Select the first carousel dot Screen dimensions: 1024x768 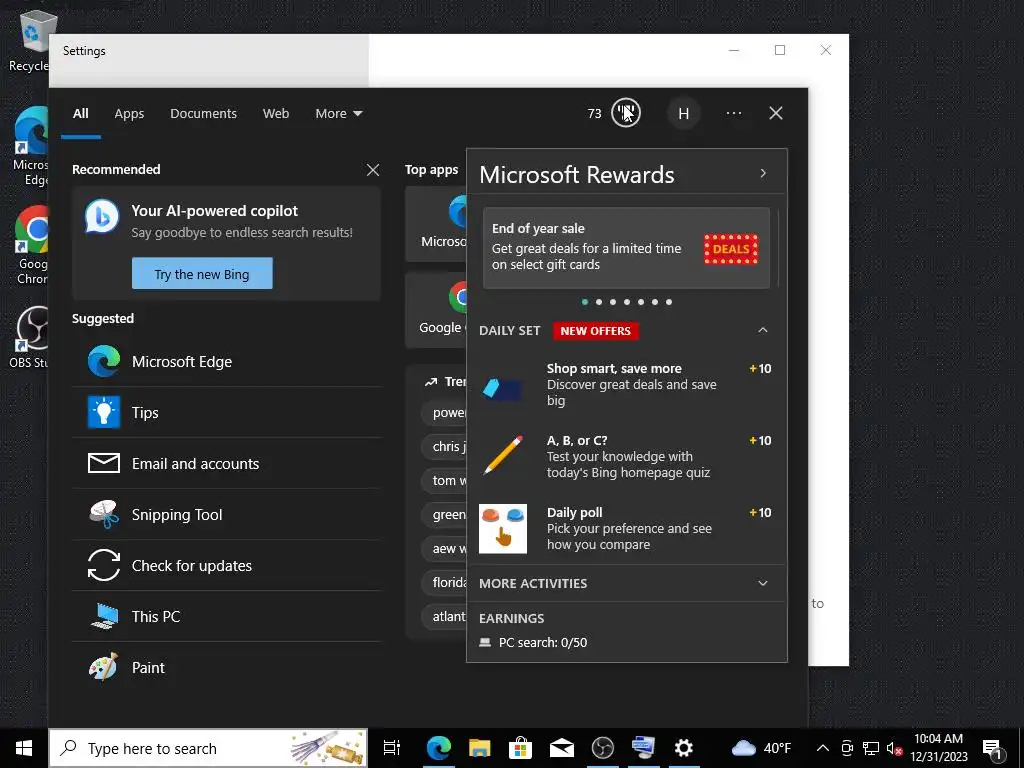coord(584,302)
